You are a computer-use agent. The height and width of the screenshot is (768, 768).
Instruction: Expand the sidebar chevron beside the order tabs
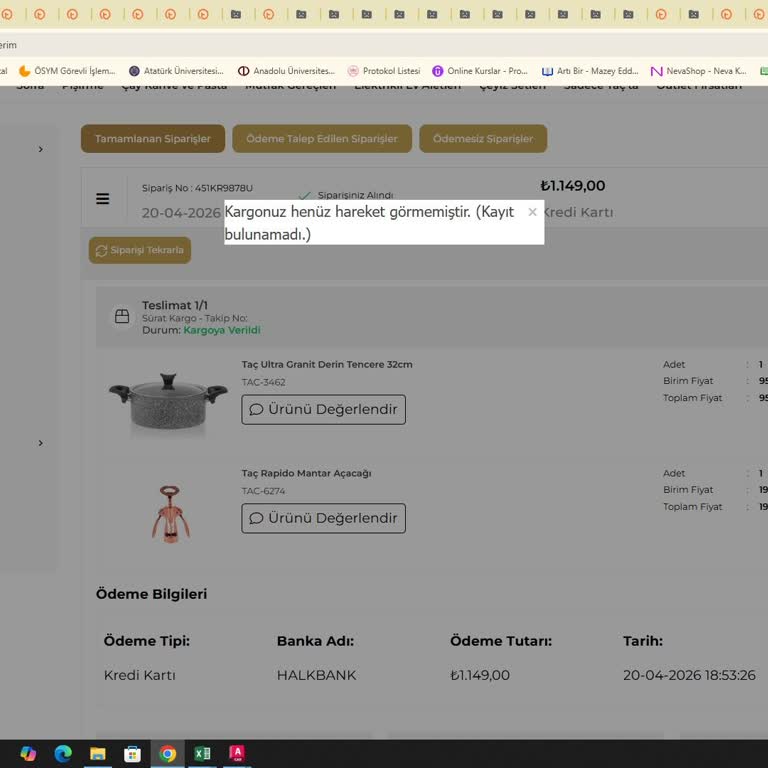point(41,149)
